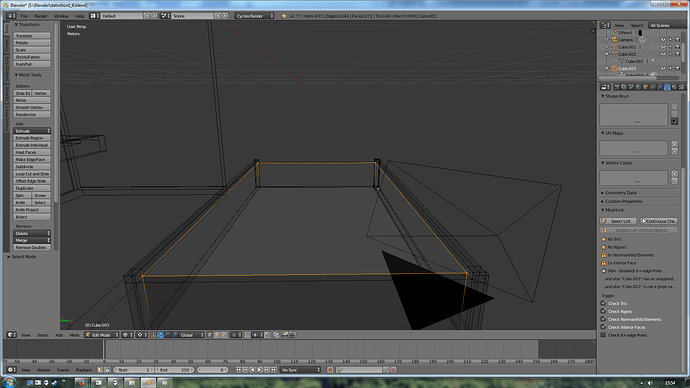Image resolution: width=690 pixels, height=388 pixels.
Task: Click the Remove Doubles button
Action: click(x=32, y=248)
